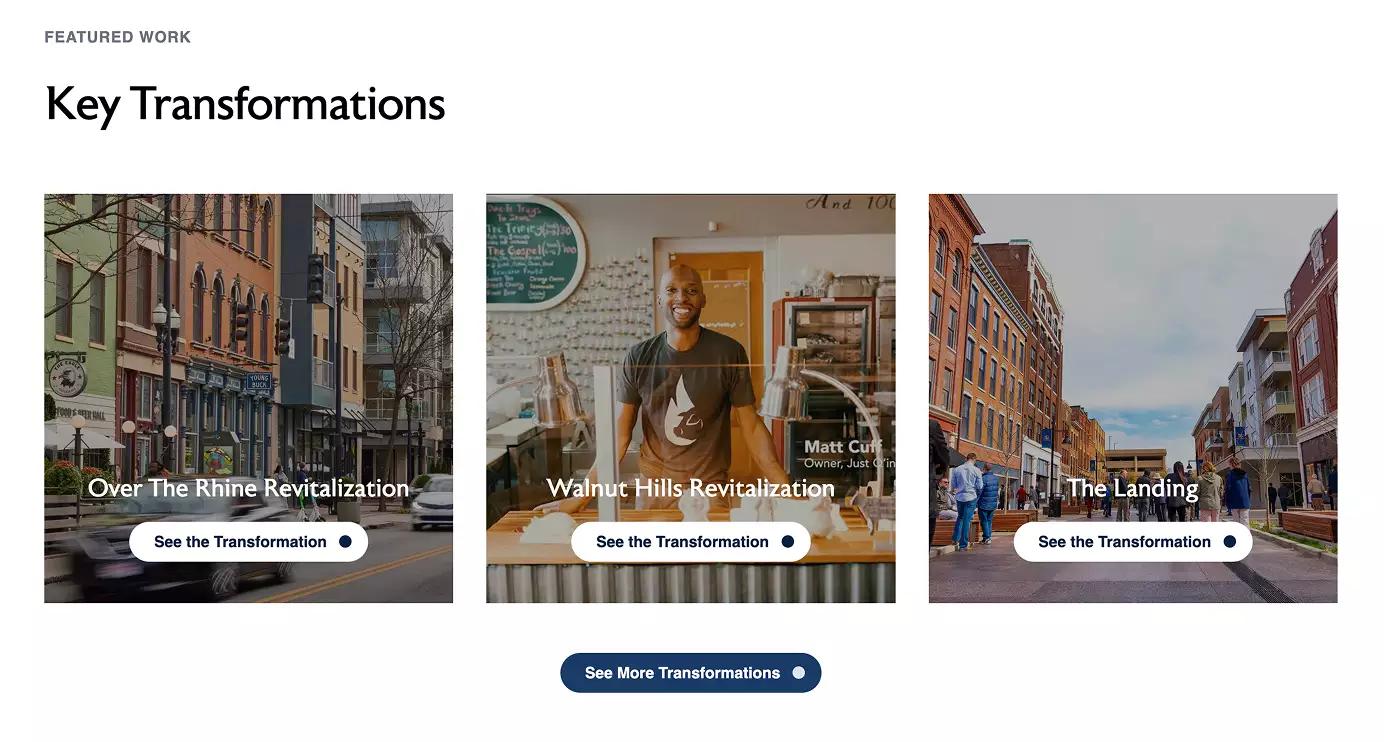Select the Walnut Hills Revitalization title

click(x=690, y=488)
